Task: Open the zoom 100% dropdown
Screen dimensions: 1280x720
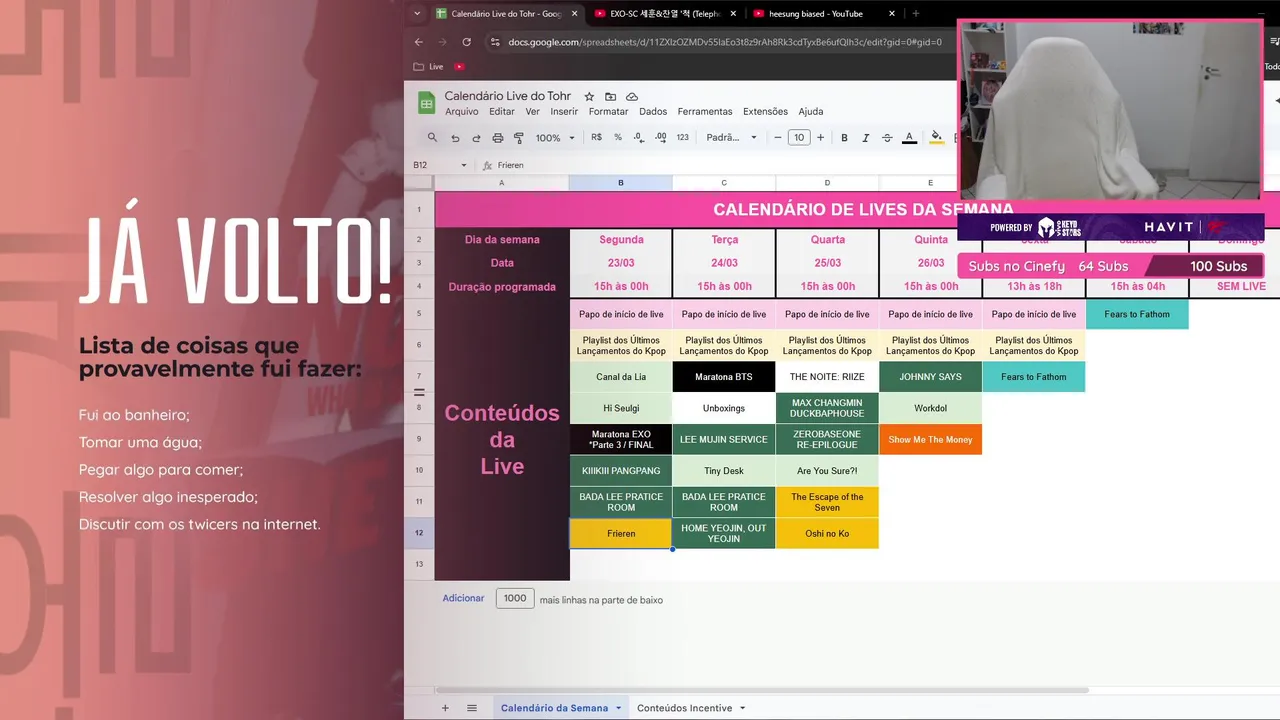Action: 555,138
